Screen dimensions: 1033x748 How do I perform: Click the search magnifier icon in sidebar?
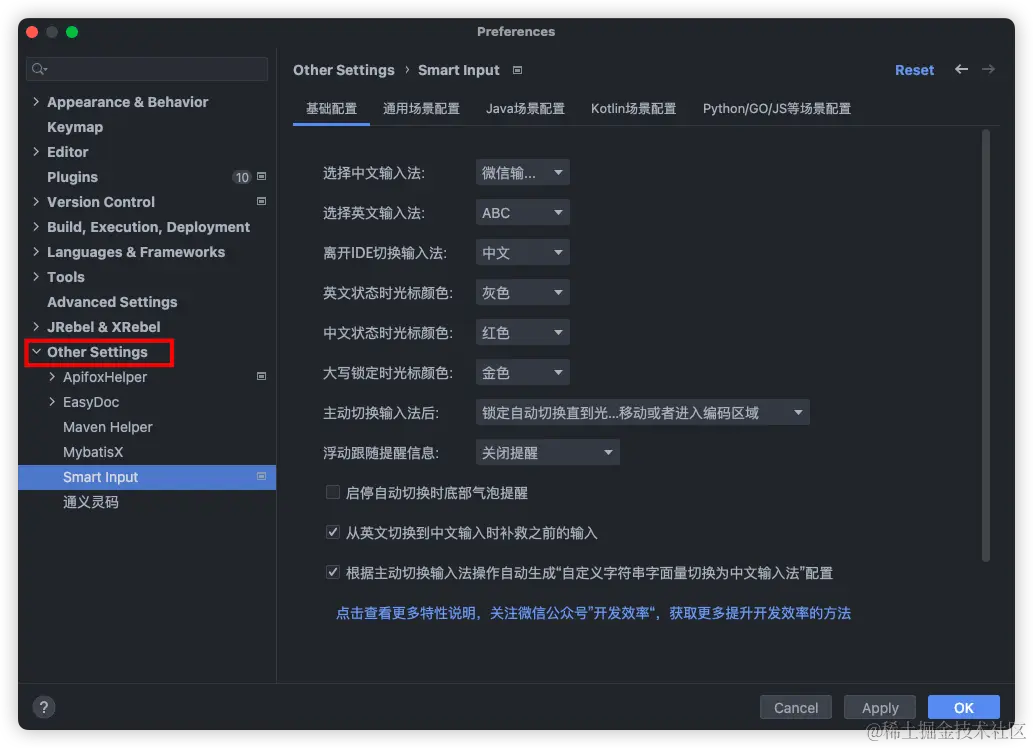point(39,69)
